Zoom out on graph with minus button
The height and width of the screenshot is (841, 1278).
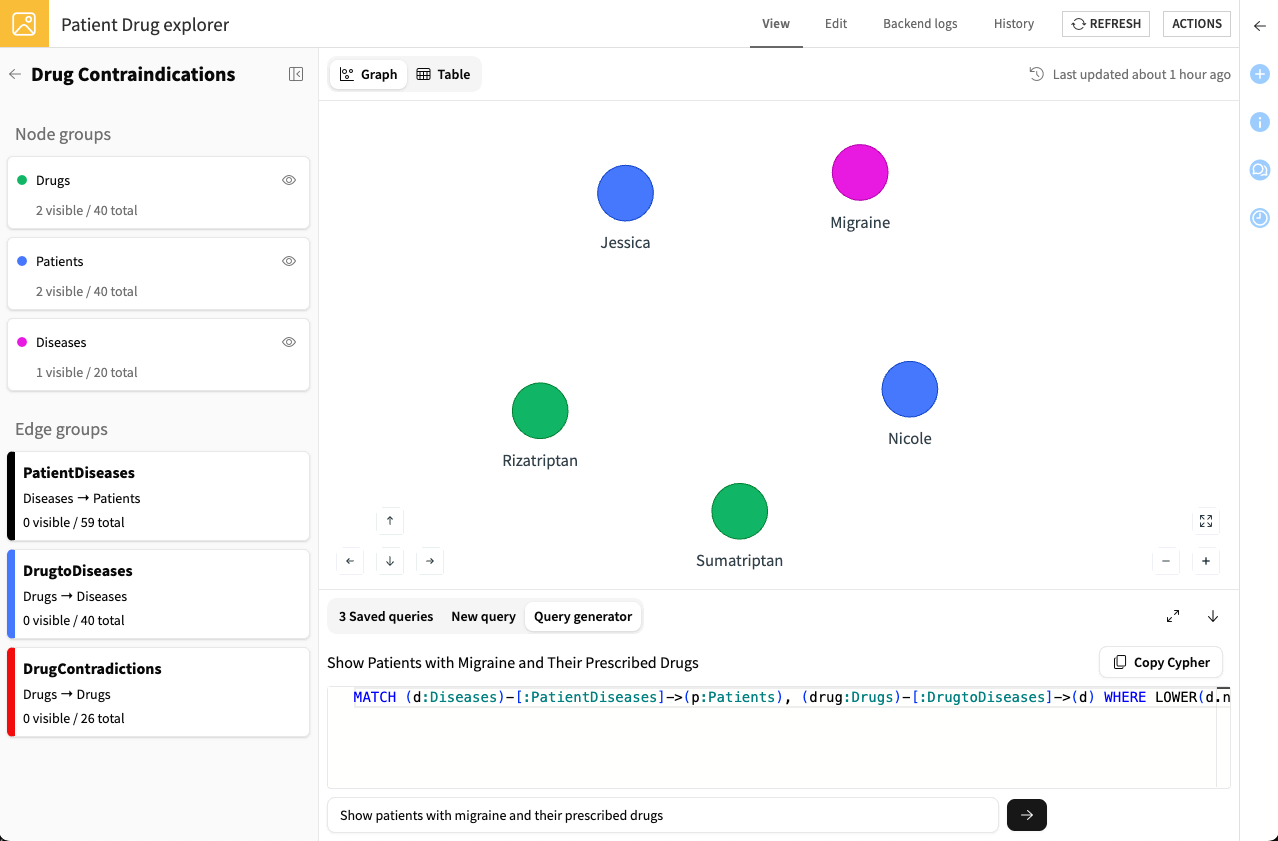point(1166,561)
